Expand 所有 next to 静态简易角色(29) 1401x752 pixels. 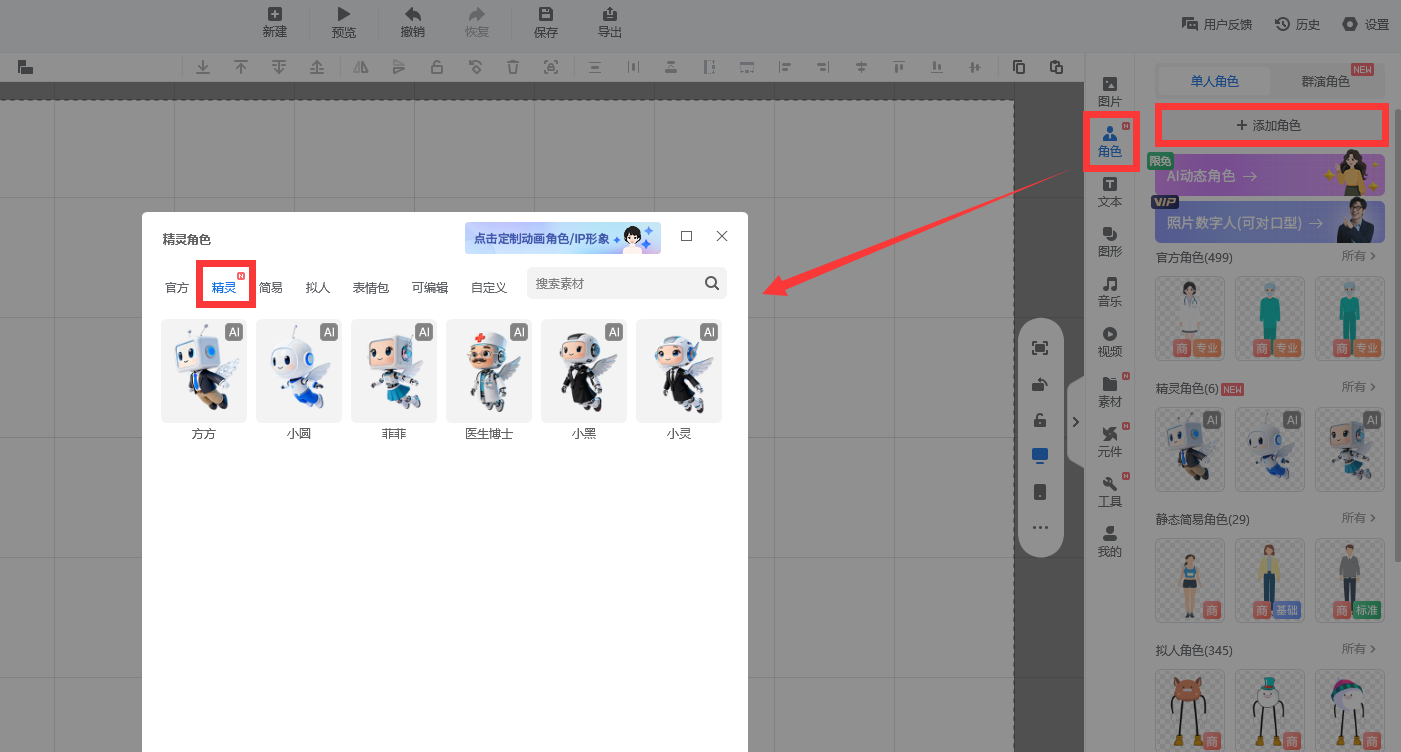pyautogui.click(x=1358, y=518)
